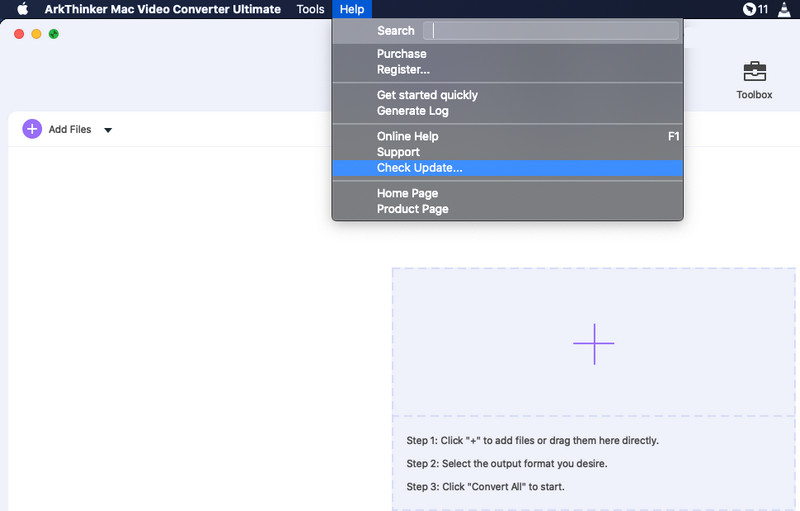Click the red close window button

pyautogui.click(x=19, y=34)
